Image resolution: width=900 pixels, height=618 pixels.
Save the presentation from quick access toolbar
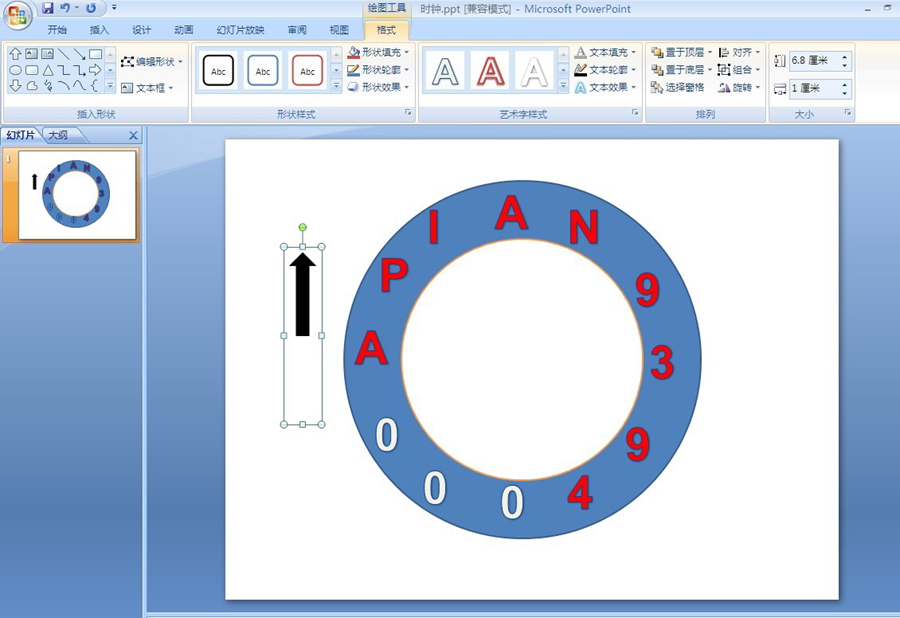click(x=48, y=8)
